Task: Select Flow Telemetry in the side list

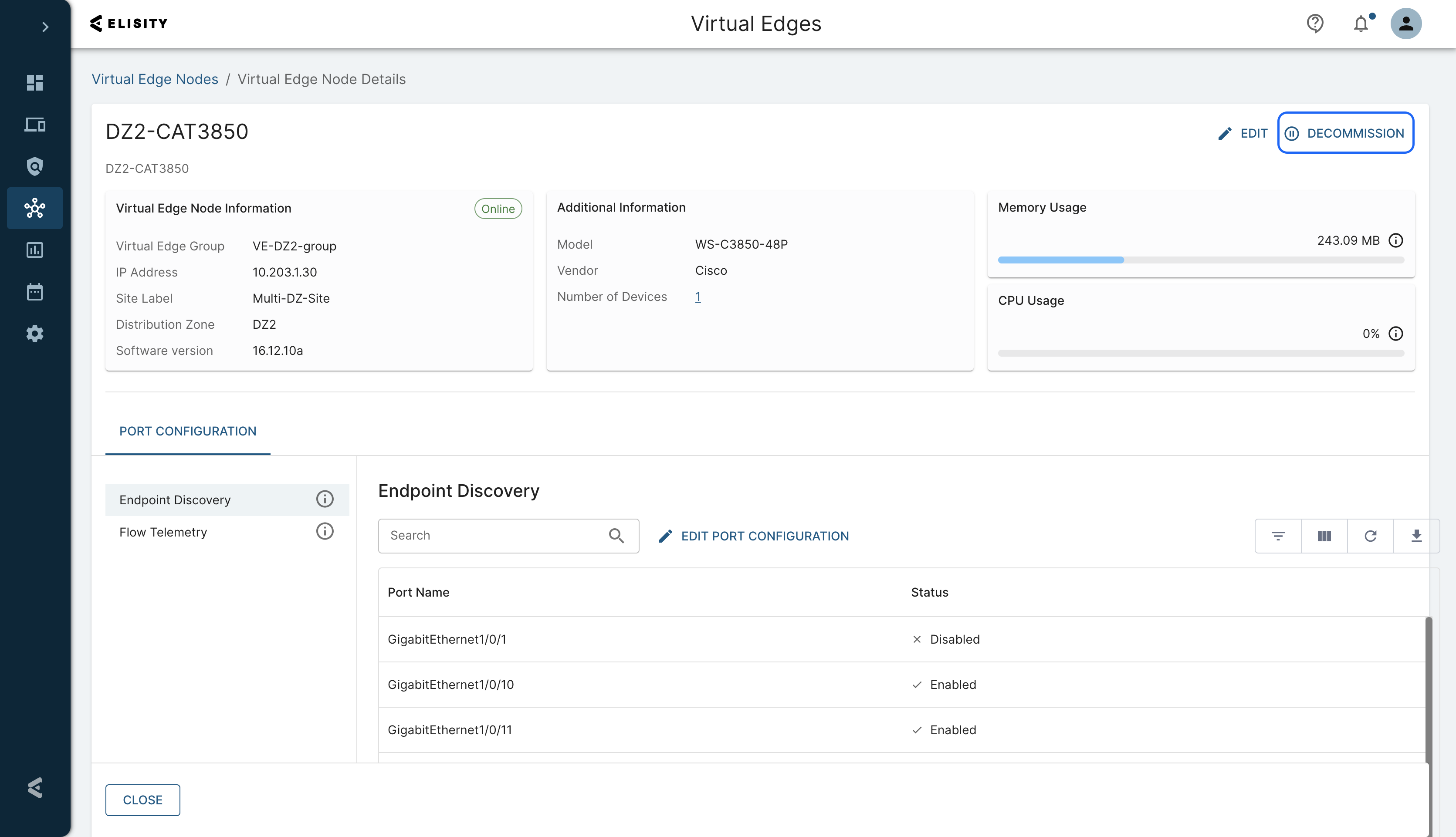Action: point(163,532)
